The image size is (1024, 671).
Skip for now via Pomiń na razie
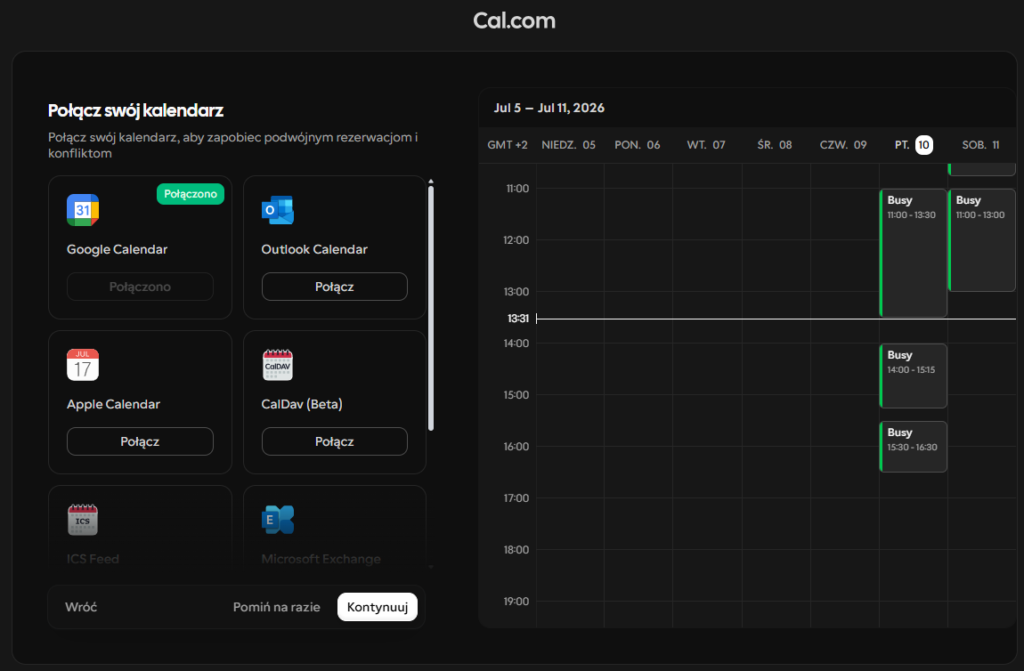point(276,607)
